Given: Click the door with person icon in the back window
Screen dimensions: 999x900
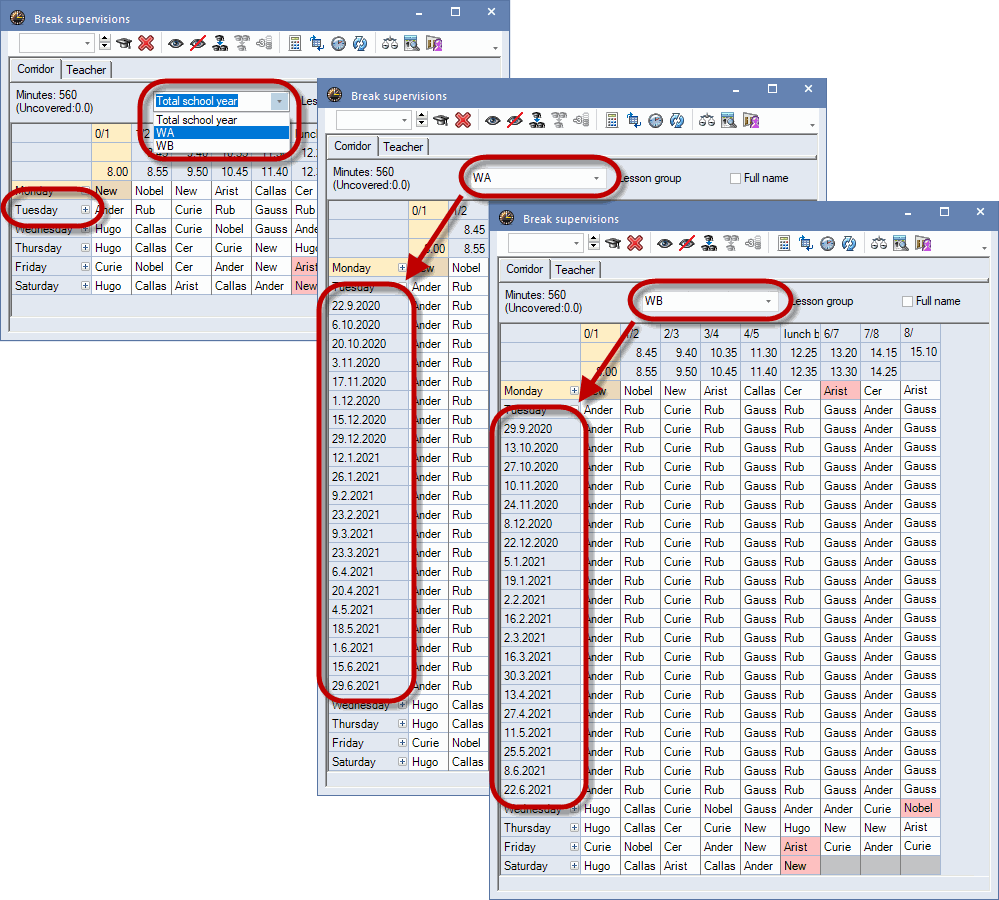Looking at the screenshot, I should pos(434,43).
